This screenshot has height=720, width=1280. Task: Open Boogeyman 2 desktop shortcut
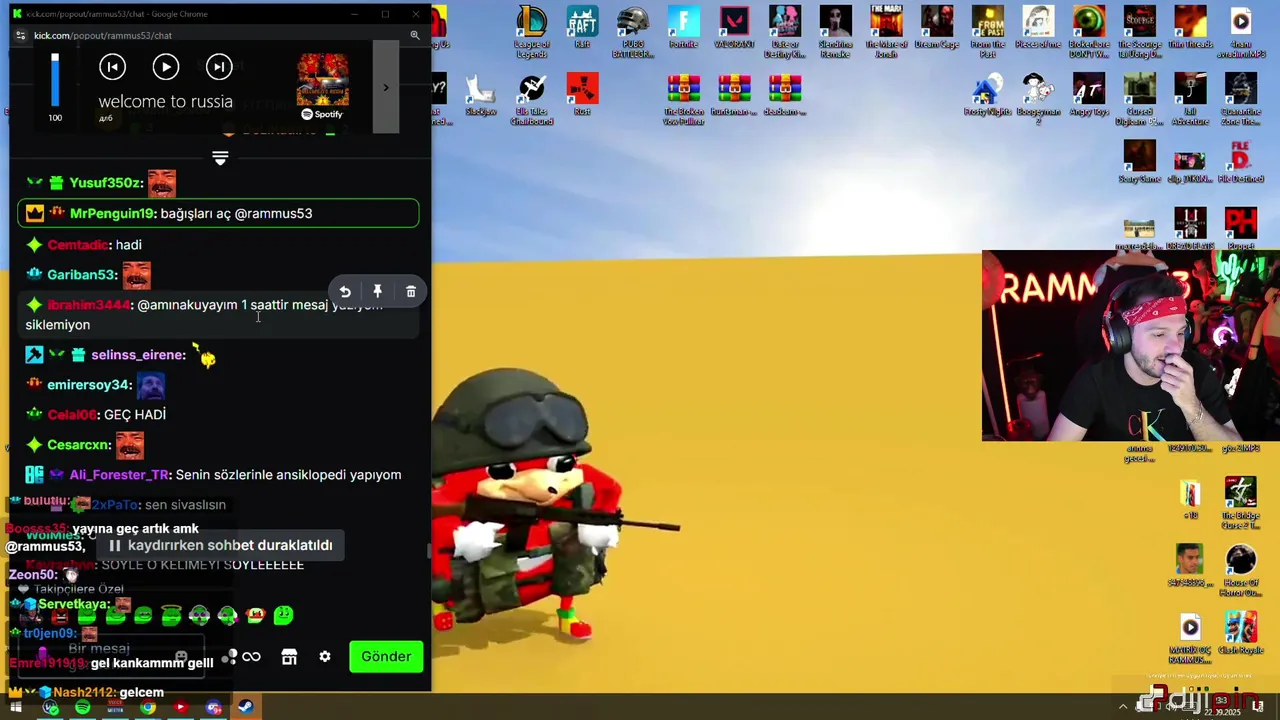pos(1038,99)
